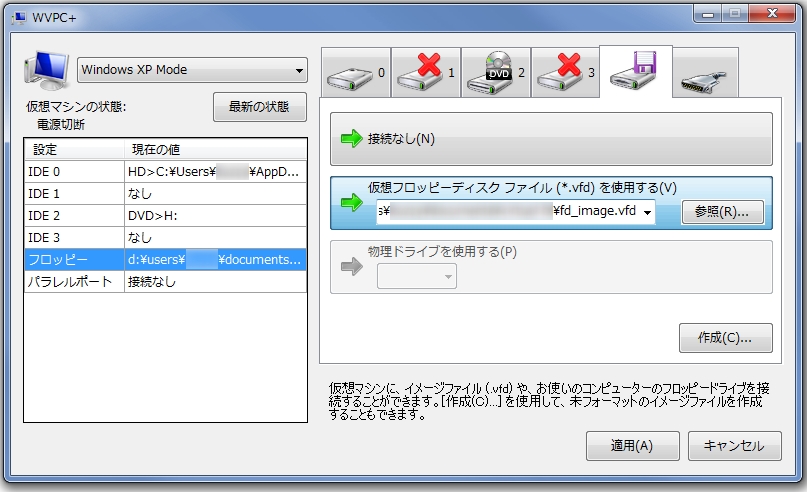Click the WVPC+ title bar app icon

coord(19,17)
